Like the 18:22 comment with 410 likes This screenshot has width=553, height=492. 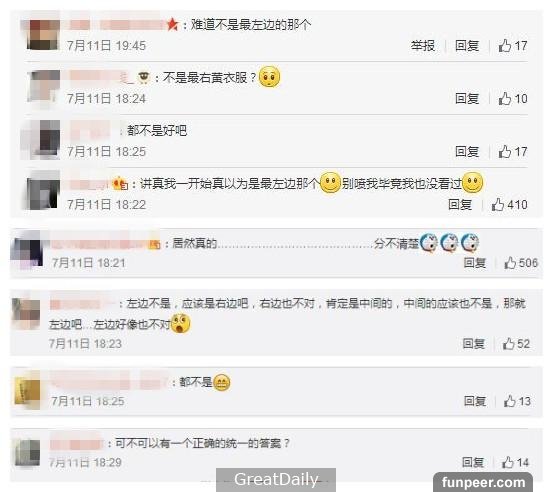509,204
